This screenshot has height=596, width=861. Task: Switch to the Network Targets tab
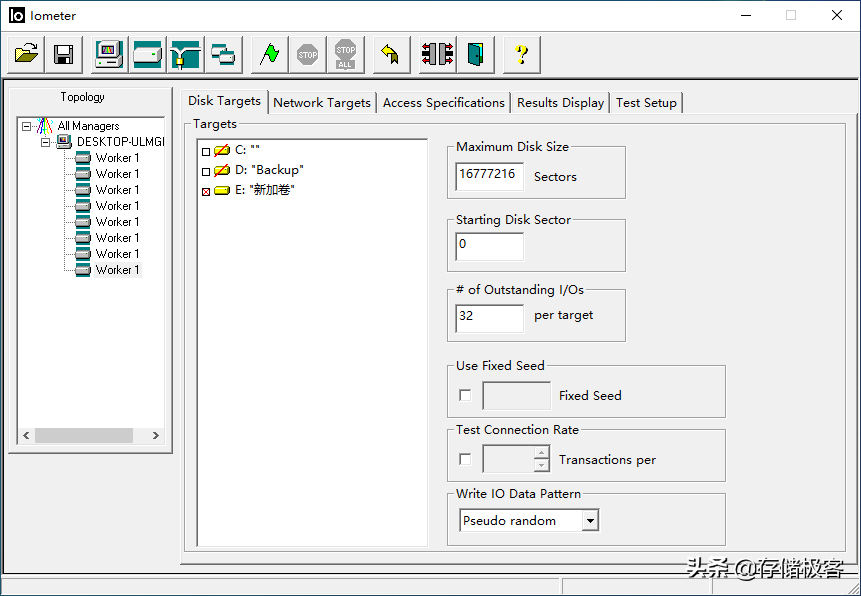[x=322, y=103]
